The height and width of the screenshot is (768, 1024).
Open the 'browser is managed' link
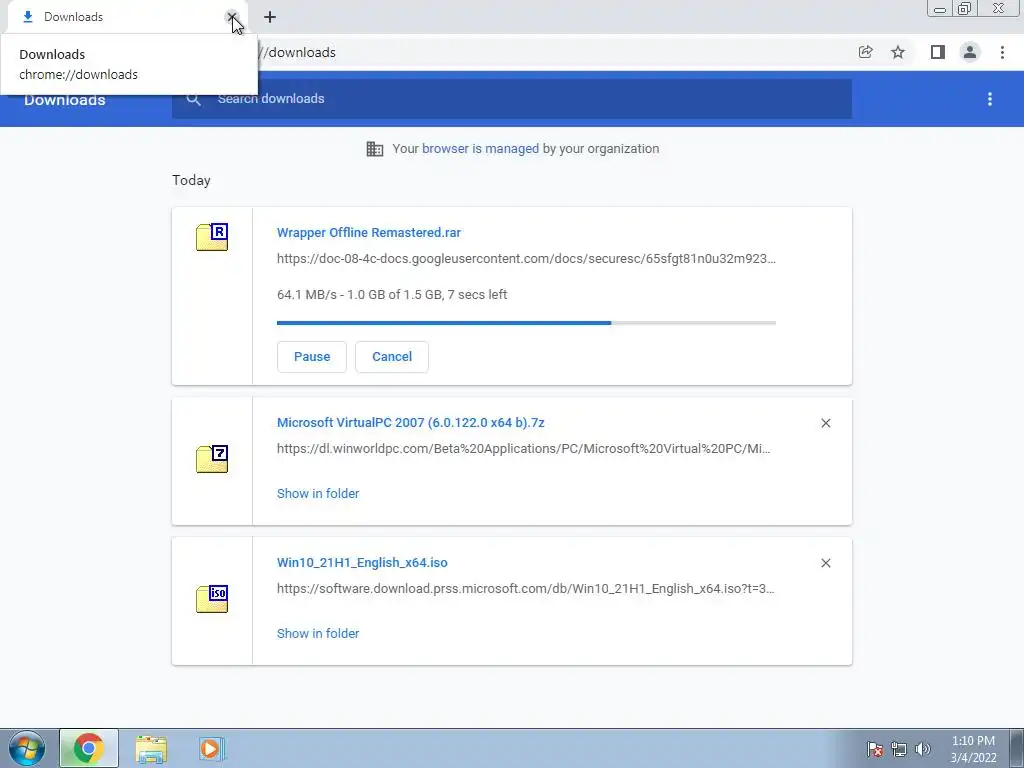coord(481,148)
